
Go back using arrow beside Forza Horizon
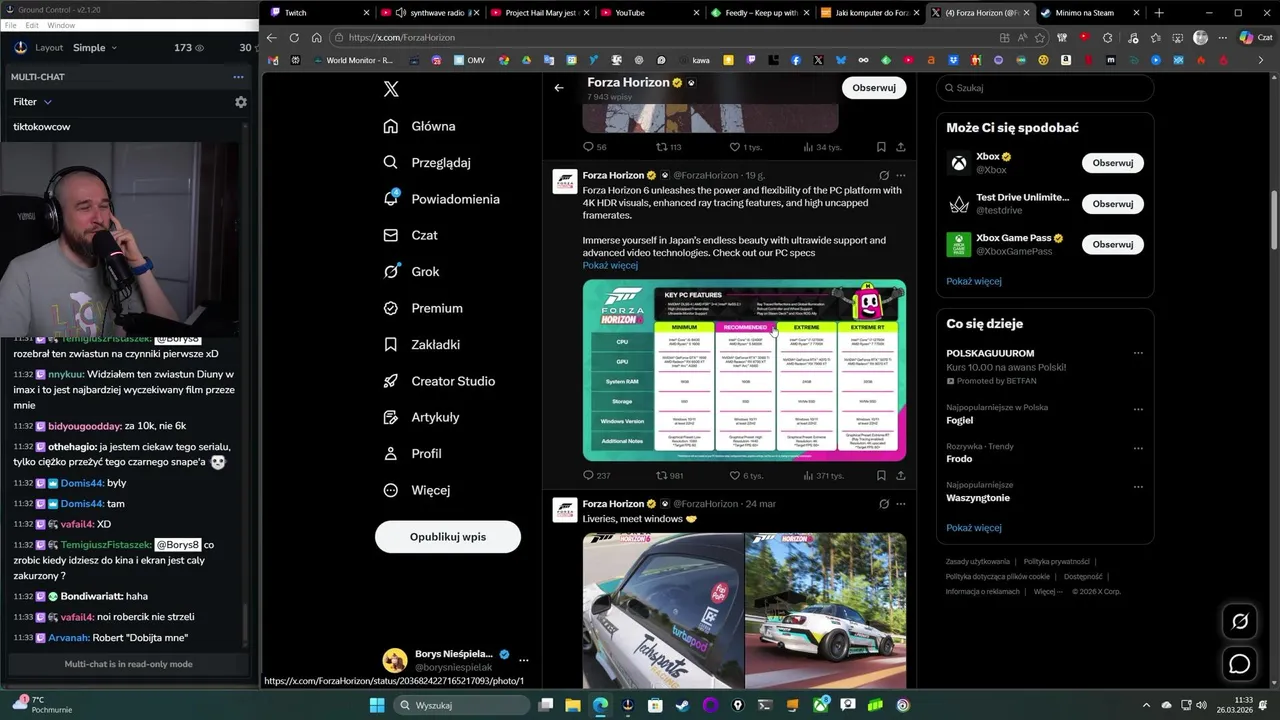(x=559, y=88)
